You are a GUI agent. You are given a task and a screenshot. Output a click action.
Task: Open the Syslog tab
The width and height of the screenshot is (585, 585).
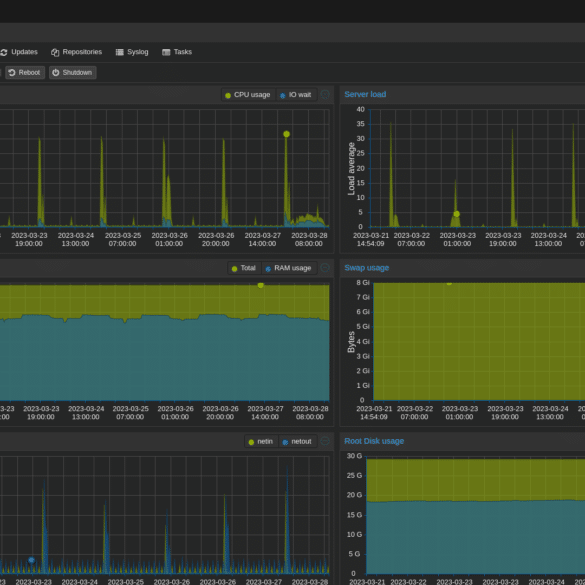click(x=132, y=52)
